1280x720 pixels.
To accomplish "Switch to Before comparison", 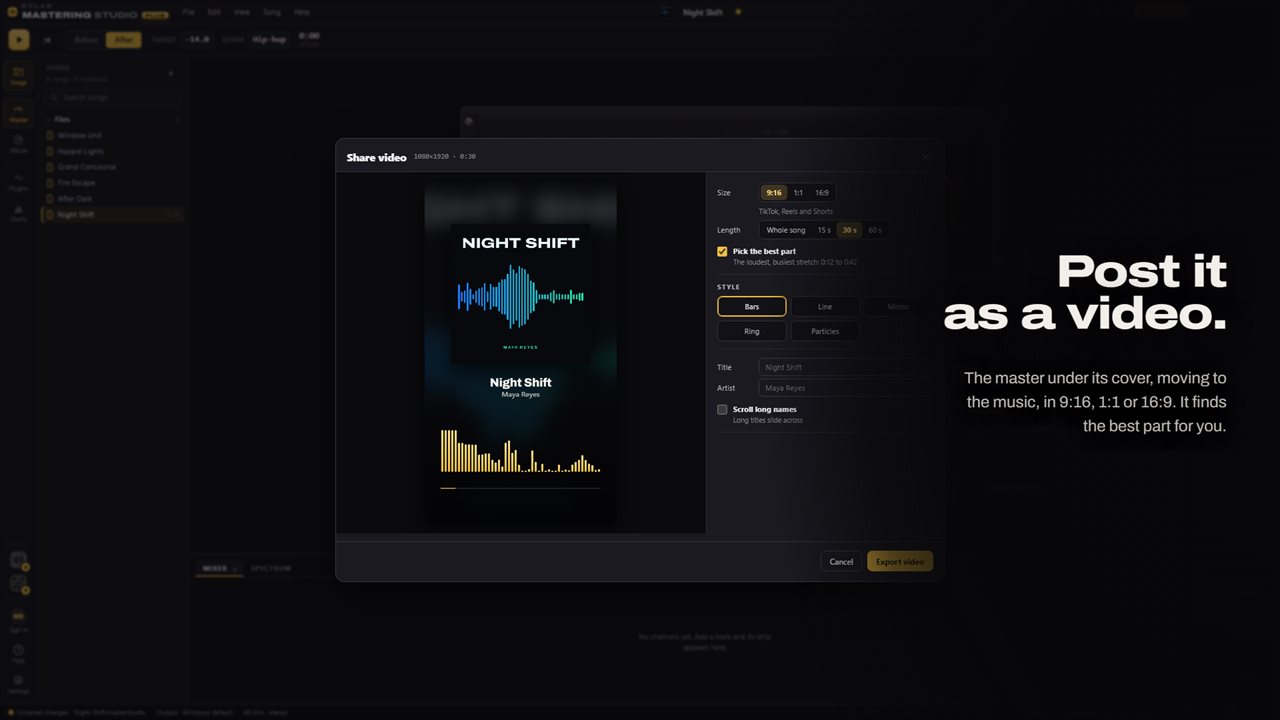I will coord(87,40).
